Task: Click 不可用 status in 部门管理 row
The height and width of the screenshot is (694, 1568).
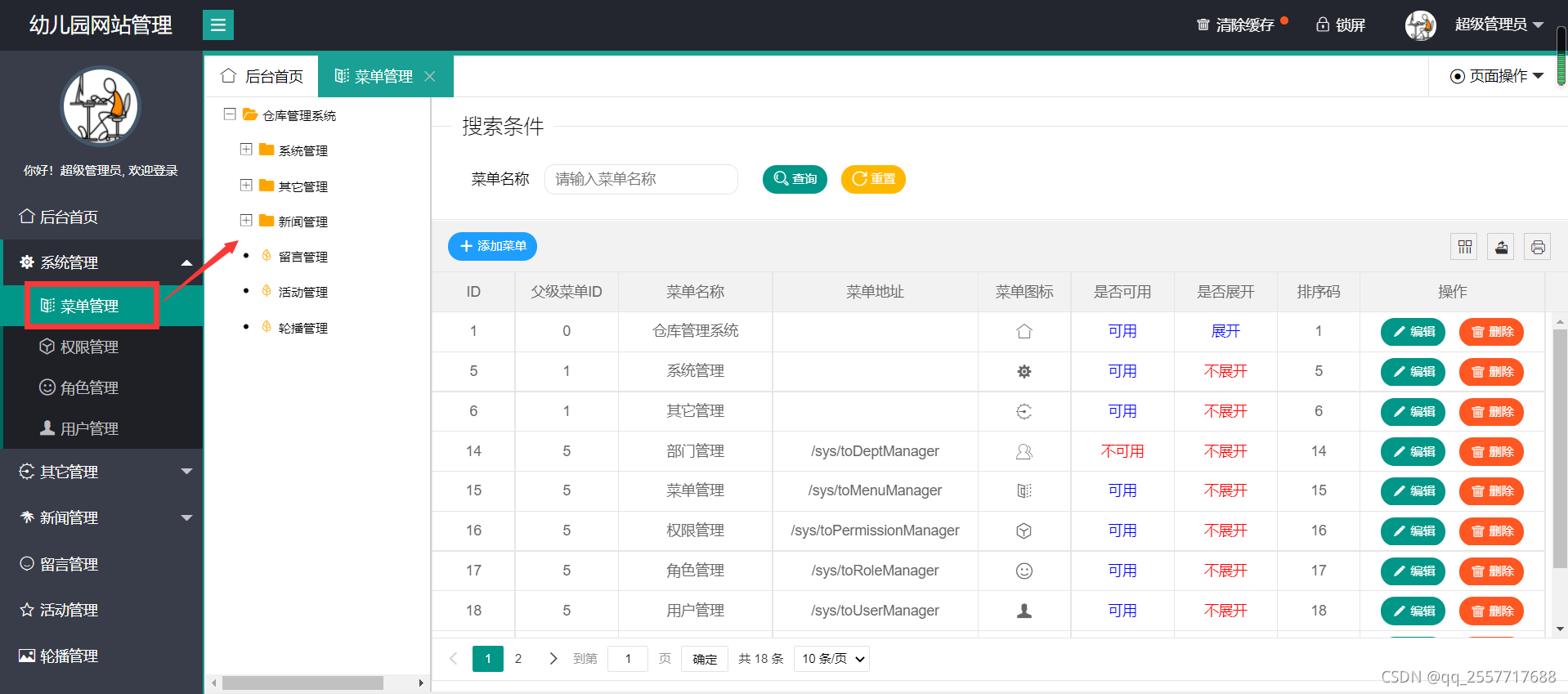Action: [1122, 451]
